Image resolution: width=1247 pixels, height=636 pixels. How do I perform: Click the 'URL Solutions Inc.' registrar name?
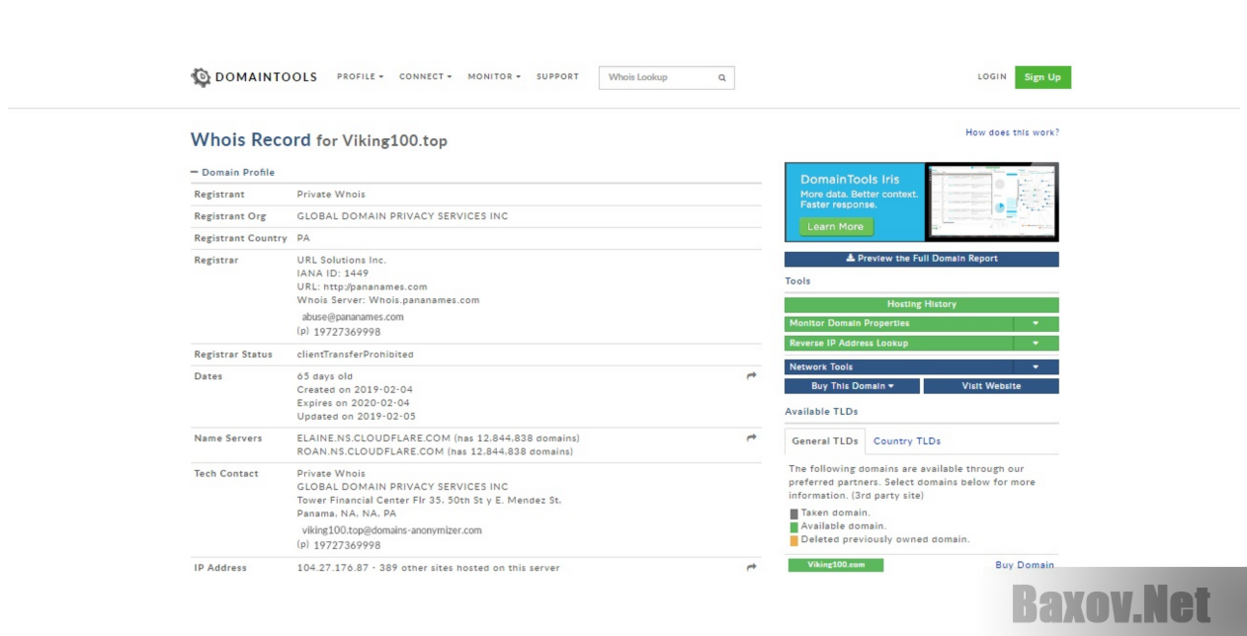[342, 260]
